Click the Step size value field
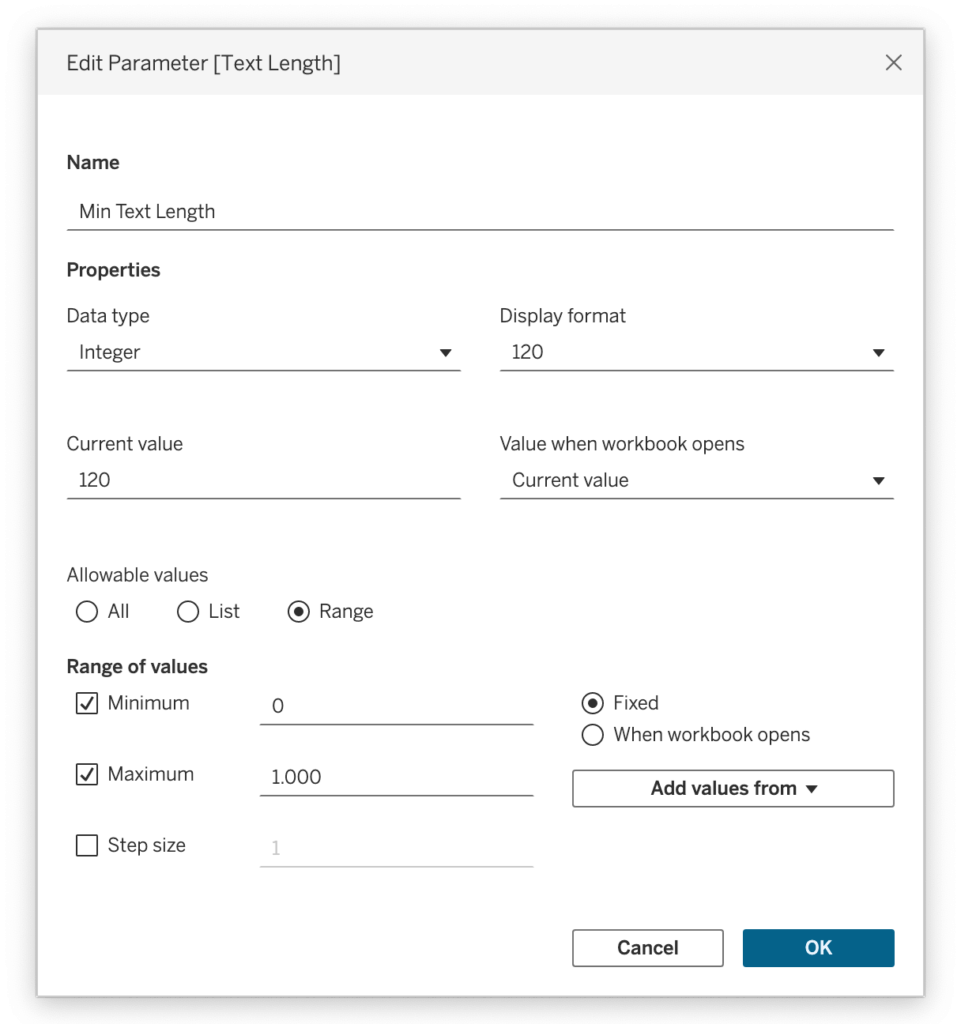Viewport: 961px width, 1024px height. [396, 849]
